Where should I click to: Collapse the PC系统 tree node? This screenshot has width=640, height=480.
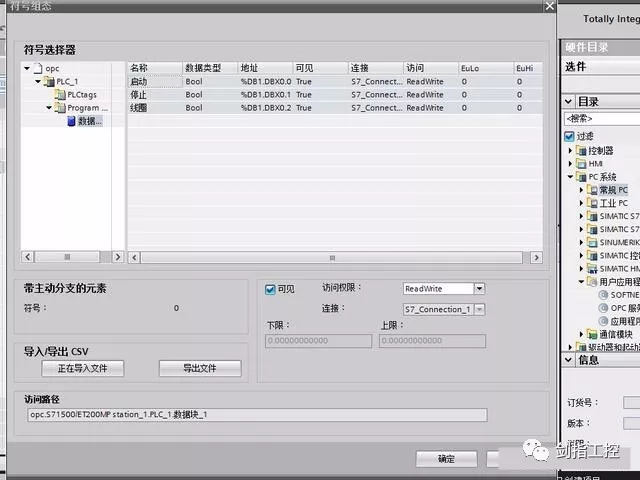[571, 177]
